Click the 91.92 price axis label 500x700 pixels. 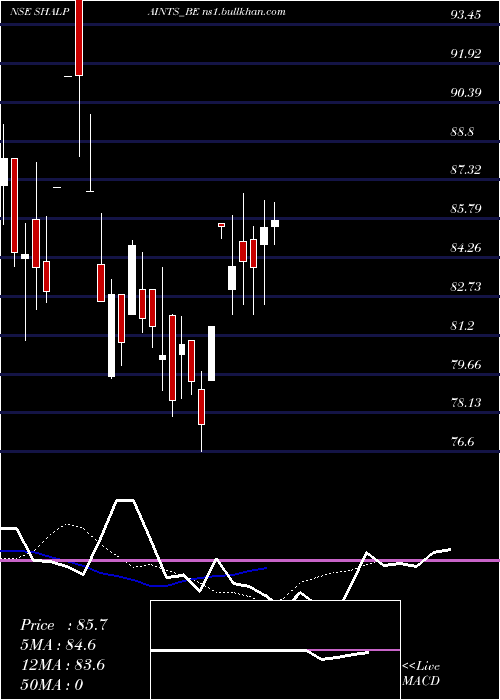click(466, 54)
